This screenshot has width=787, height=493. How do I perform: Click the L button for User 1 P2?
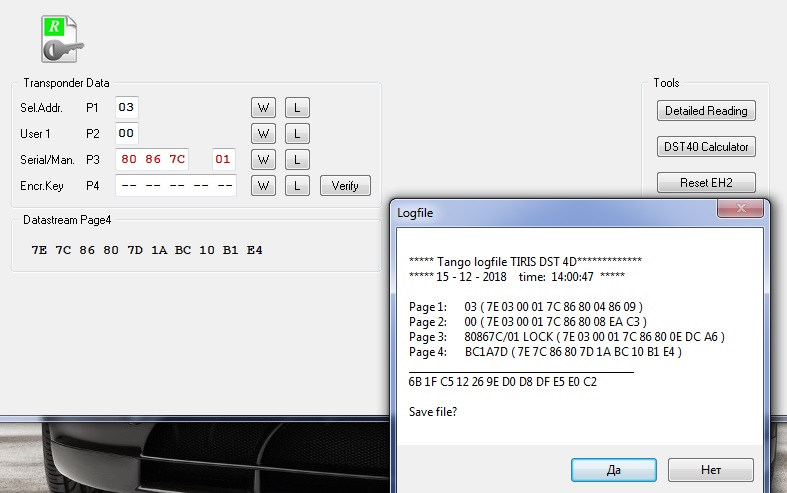[297, 134]
